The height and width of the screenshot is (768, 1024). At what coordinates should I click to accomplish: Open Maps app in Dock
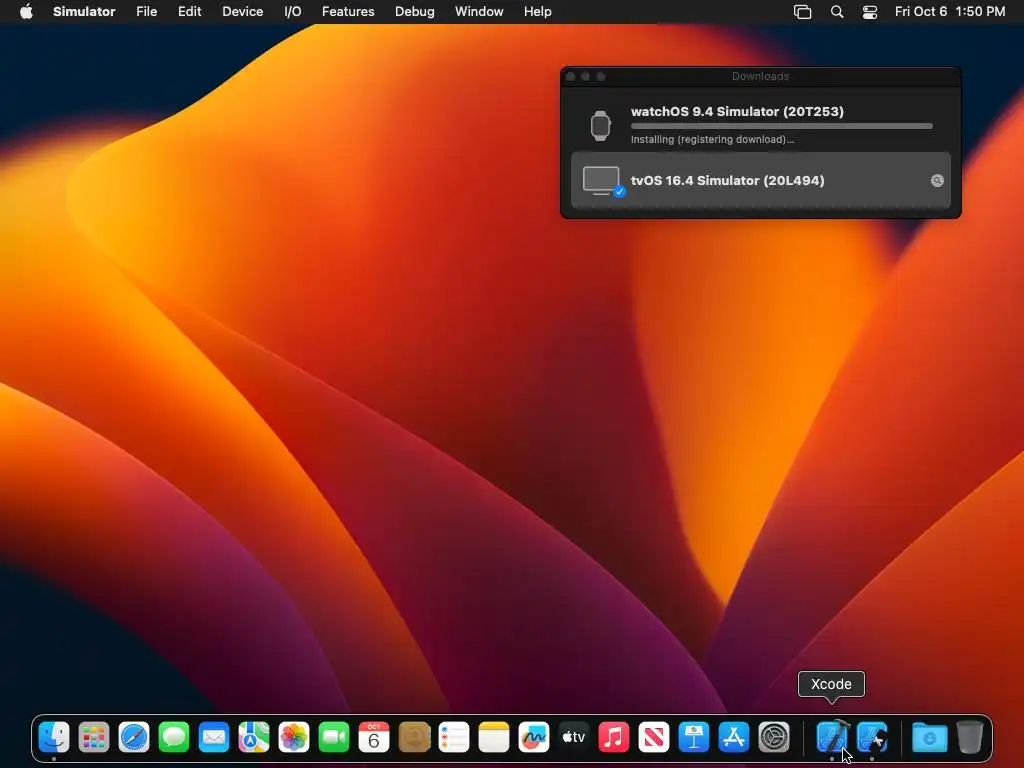click(253, 737)
